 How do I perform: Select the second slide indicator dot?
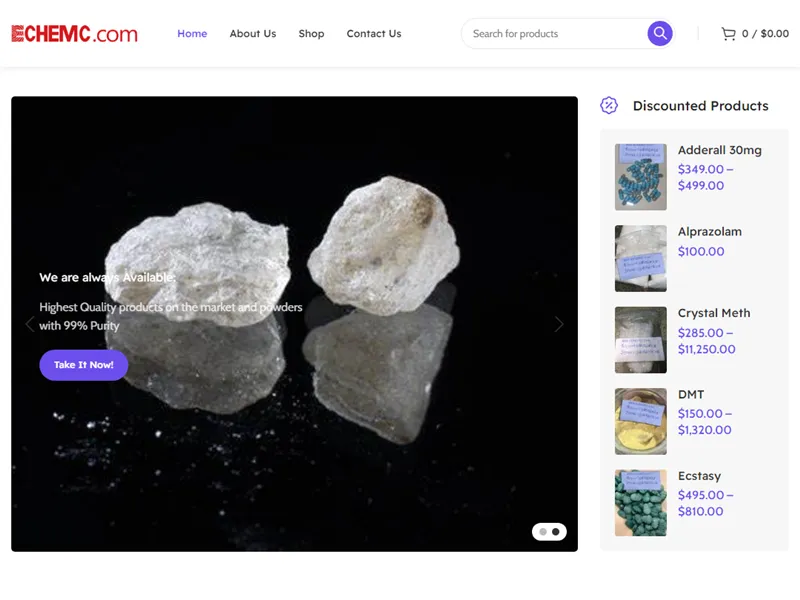[554, 531]
